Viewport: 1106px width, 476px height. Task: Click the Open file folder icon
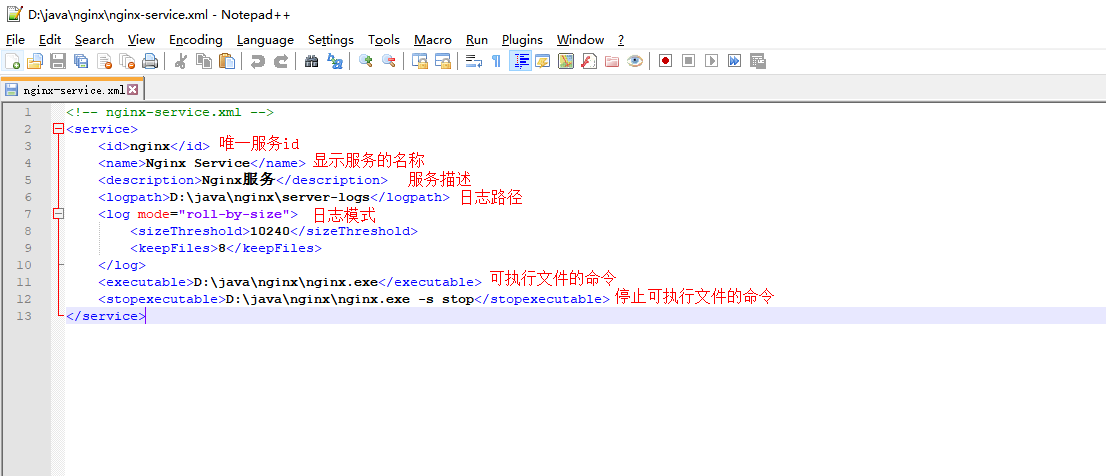(35, 61)
